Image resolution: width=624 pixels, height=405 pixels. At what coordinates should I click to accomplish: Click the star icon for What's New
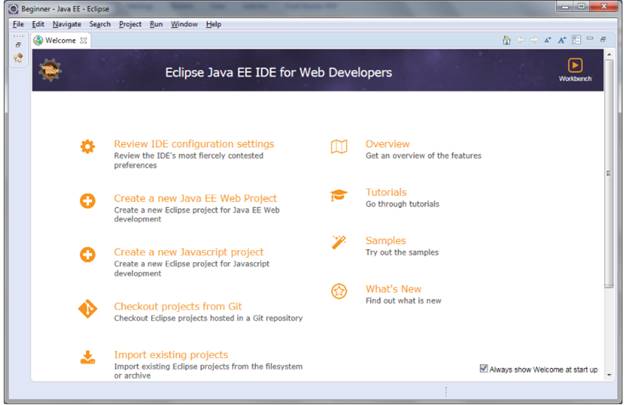tap(339, 291)
